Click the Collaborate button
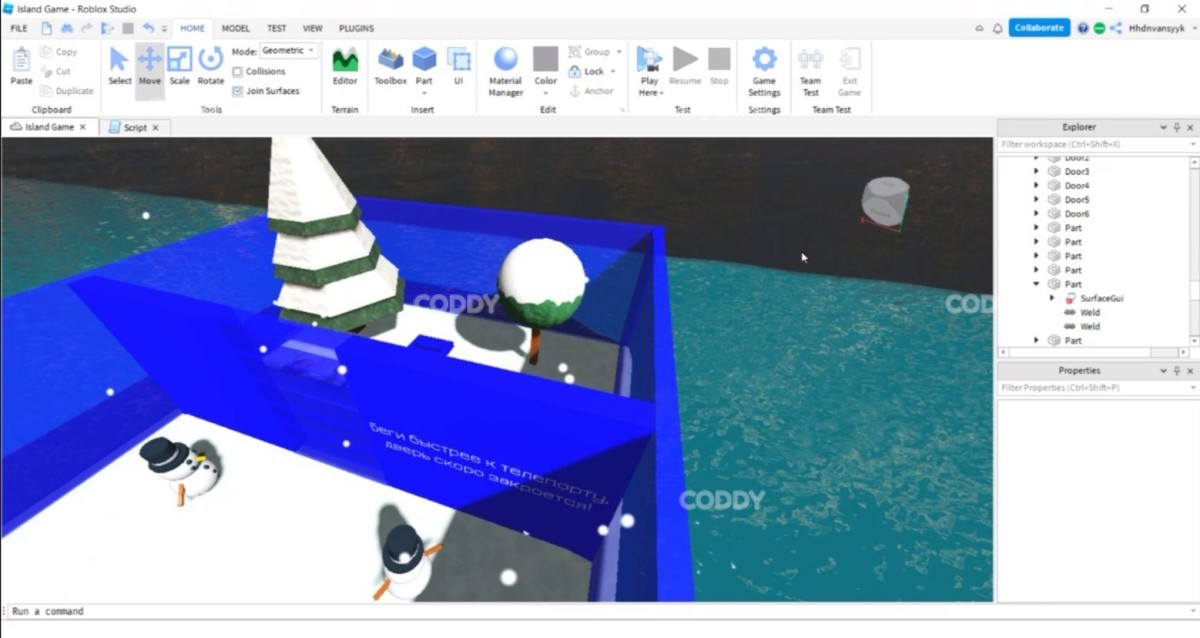Screen dimensions: 1200x638 (1039, 28)
